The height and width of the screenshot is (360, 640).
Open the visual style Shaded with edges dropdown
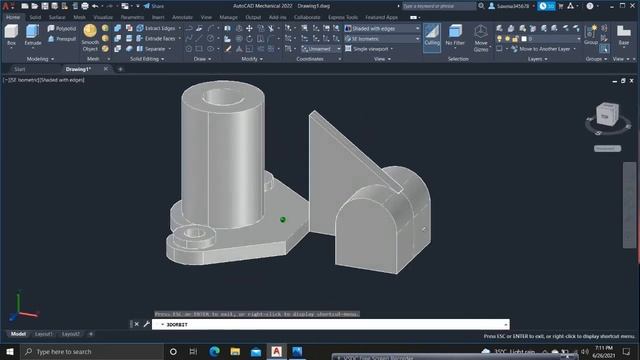pos(382,28)
